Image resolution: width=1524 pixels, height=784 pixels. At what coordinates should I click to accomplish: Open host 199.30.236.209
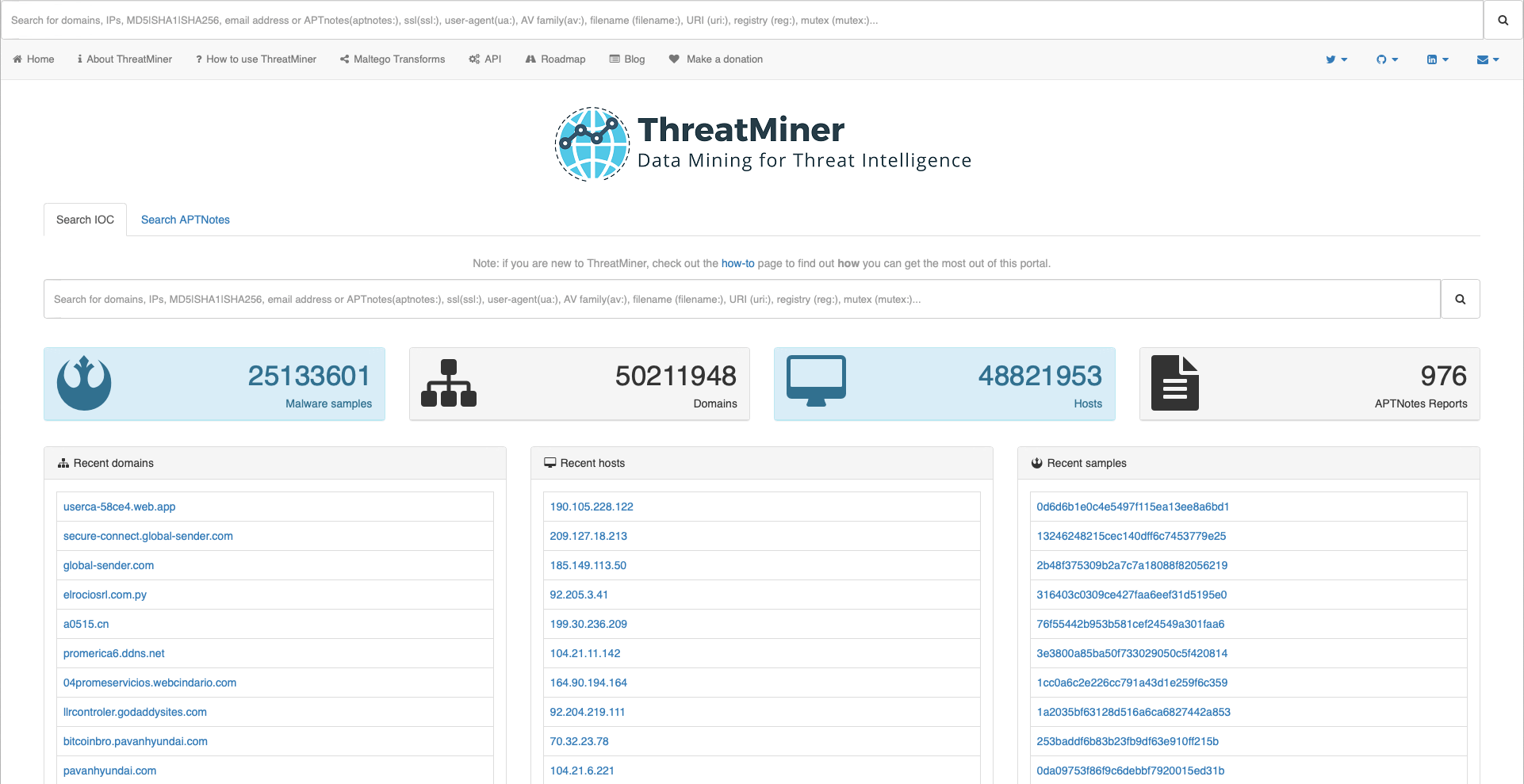[x=588, y=624]
